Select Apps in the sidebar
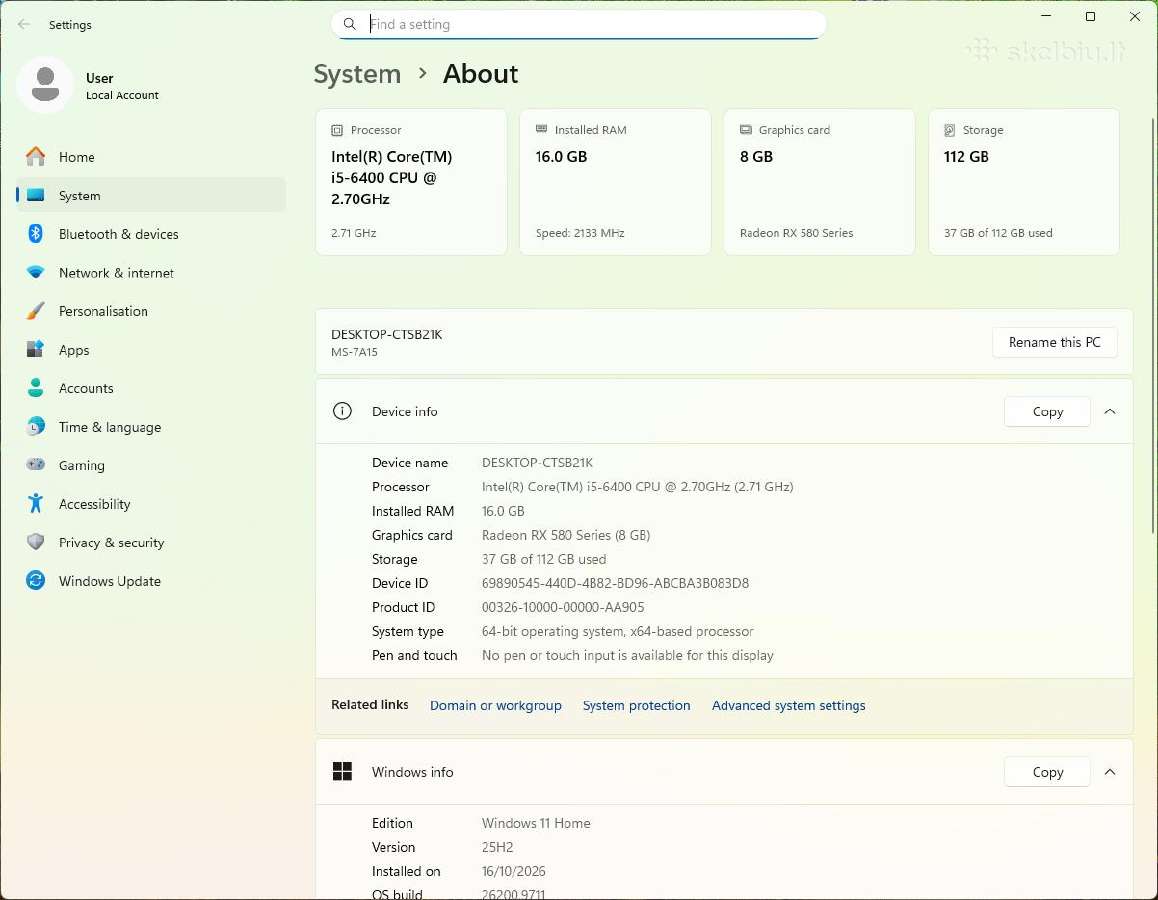Screen dimensions: 1158x900 pos(151,350)
